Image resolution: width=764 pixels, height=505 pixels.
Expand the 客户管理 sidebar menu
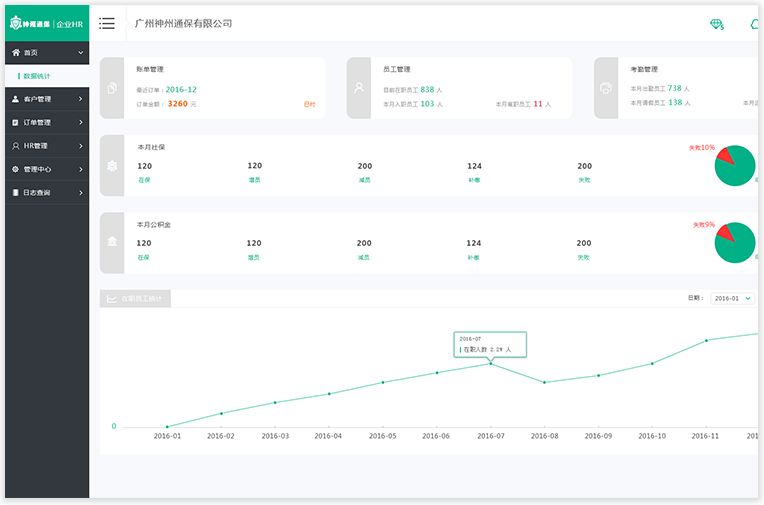(x=44, y=99)
